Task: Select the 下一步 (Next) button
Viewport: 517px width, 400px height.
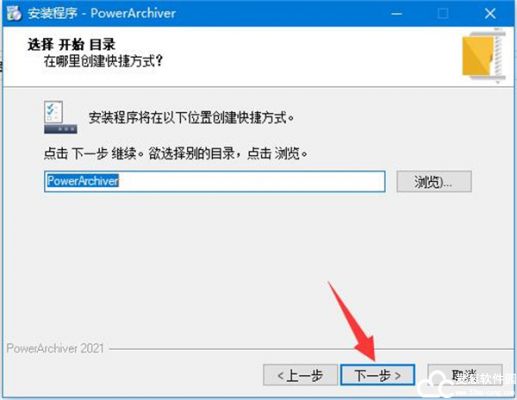Action: pos(377,375)
